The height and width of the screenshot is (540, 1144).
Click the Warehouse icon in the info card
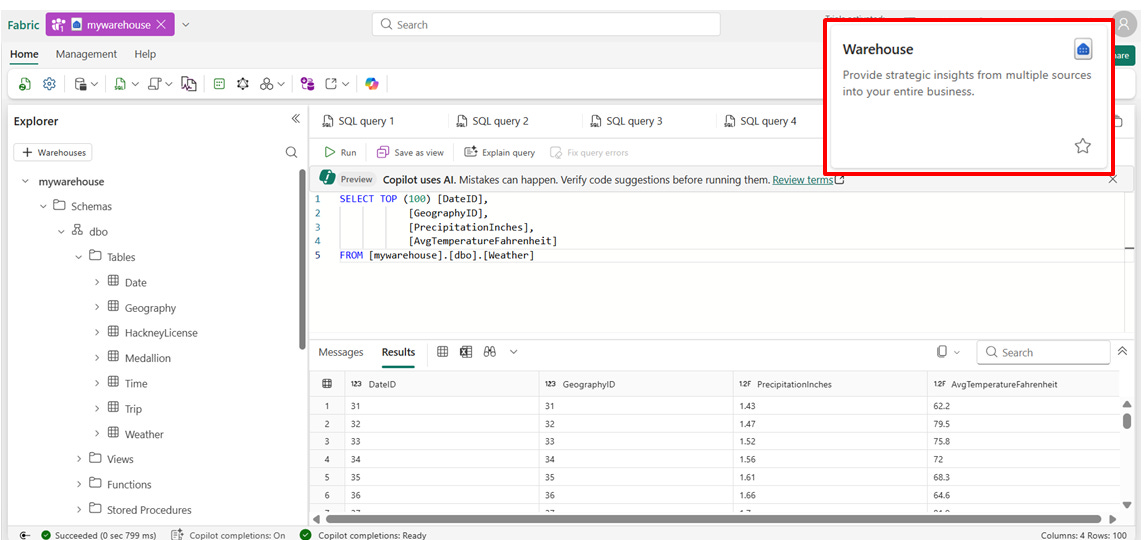(x=1083, y=49)
